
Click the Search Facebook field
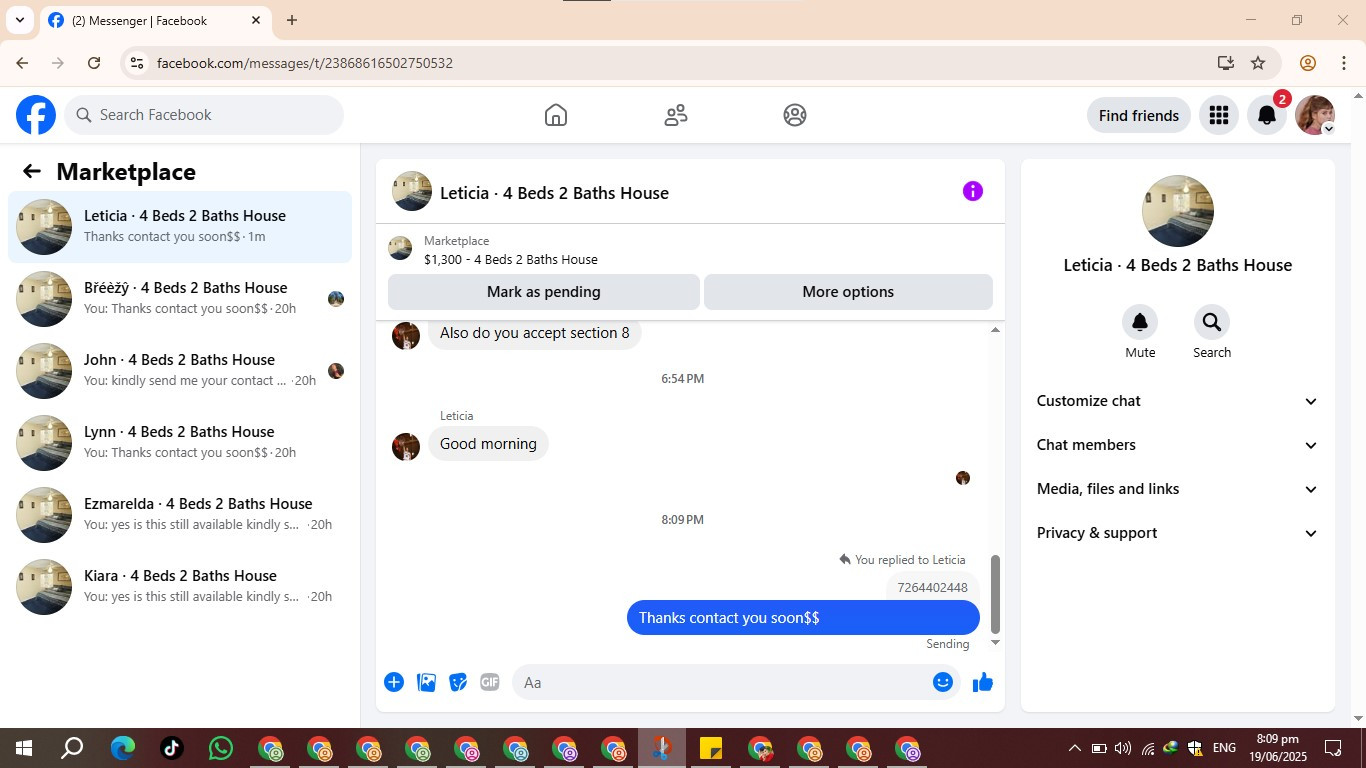click(204, 115)
